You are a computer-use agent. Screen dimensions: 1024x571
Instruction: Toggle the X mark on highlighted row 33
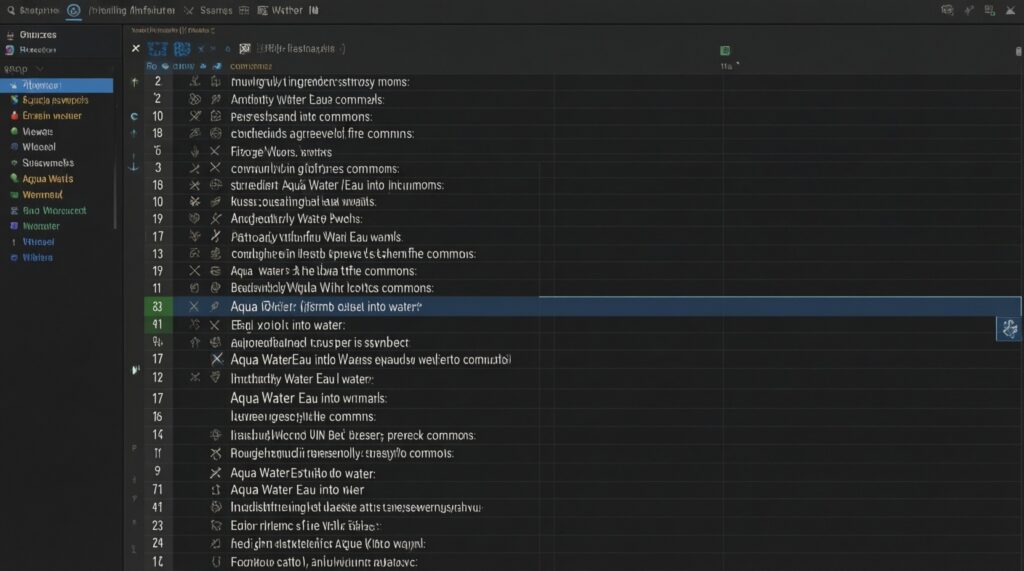tap(194, 307)
